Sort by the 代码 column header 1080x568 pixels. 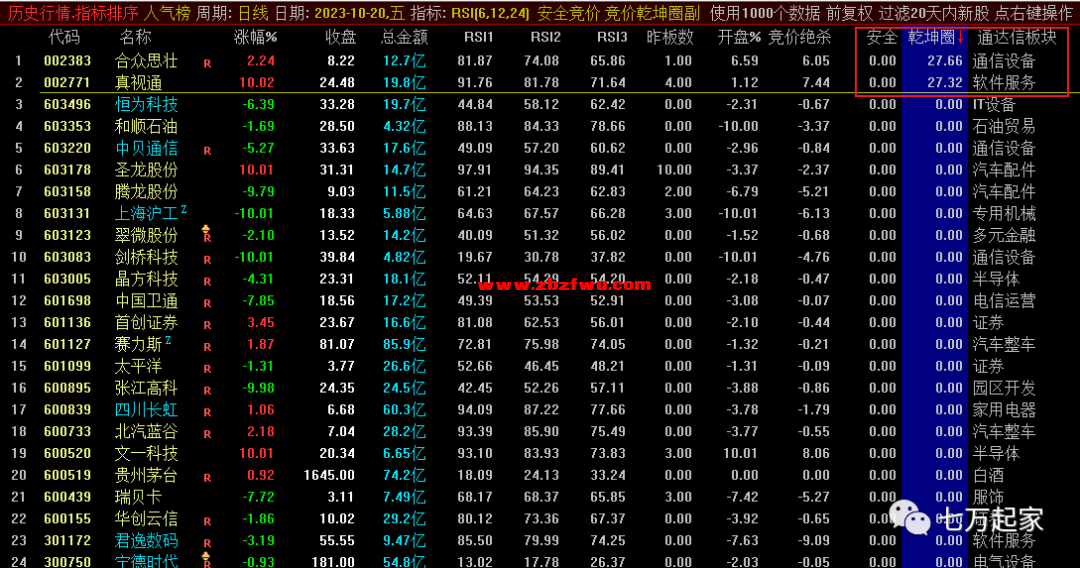pyautogui.click(x=63, y=37)
